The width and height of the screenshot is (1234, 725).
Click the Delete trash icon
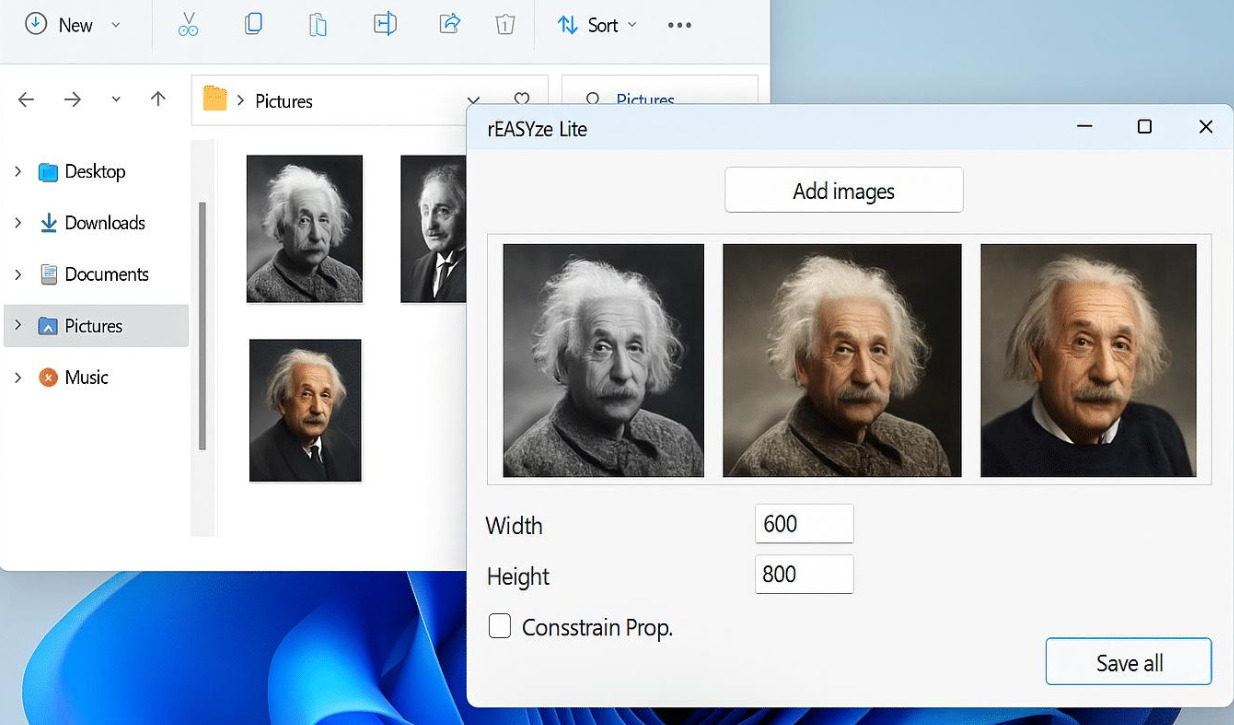[x=506, y=25]
